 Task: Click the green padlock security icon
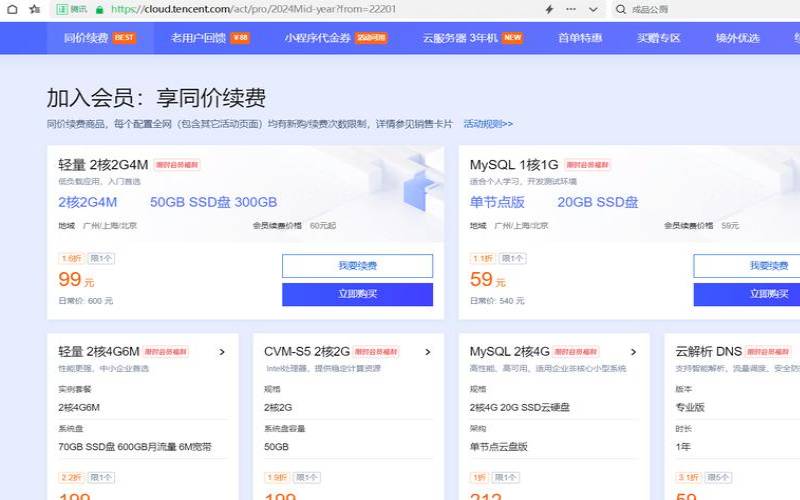tap(99, 9)
